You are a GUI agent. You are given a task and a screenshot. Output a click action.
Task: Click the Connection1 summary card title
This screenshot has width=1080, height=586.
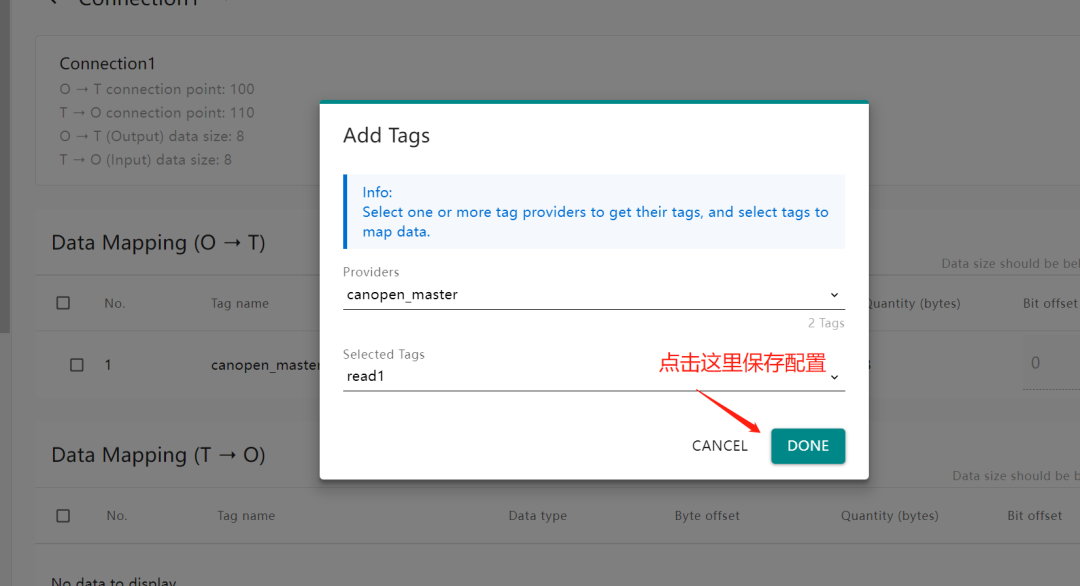coord(108,64)
